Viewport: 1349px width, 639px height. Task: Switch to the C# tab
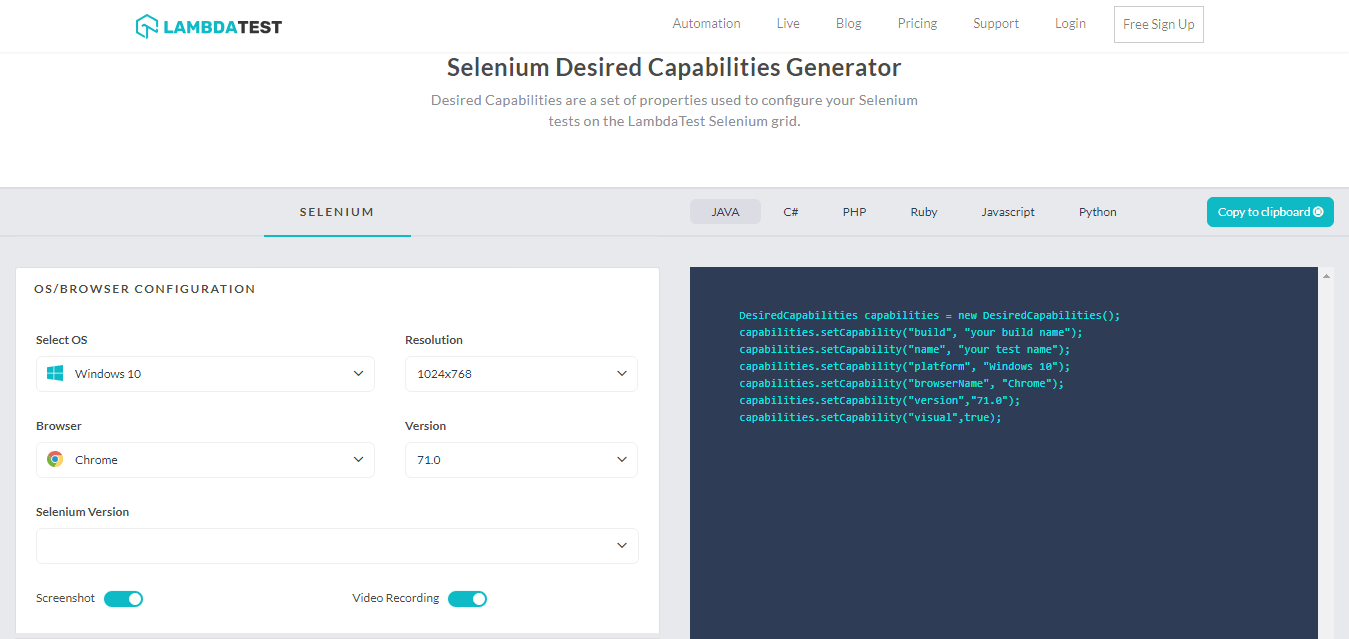(x=790, y=211)
